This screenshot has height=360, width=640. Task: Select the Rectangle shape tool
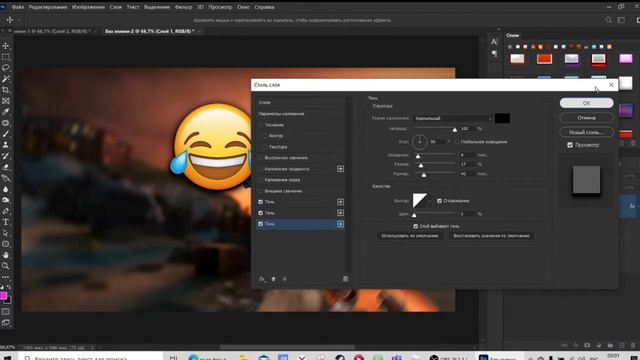[x=6, y=244]
